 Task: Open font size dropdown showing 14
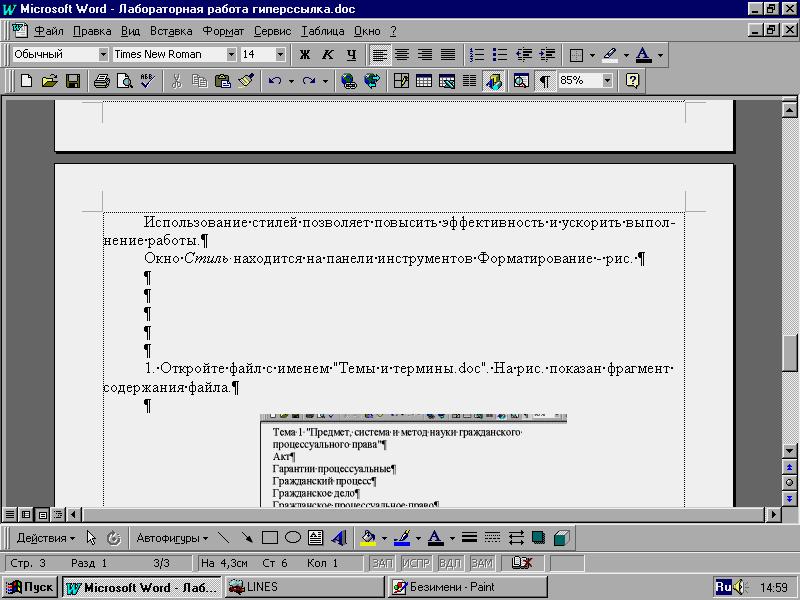pos(280,54)
